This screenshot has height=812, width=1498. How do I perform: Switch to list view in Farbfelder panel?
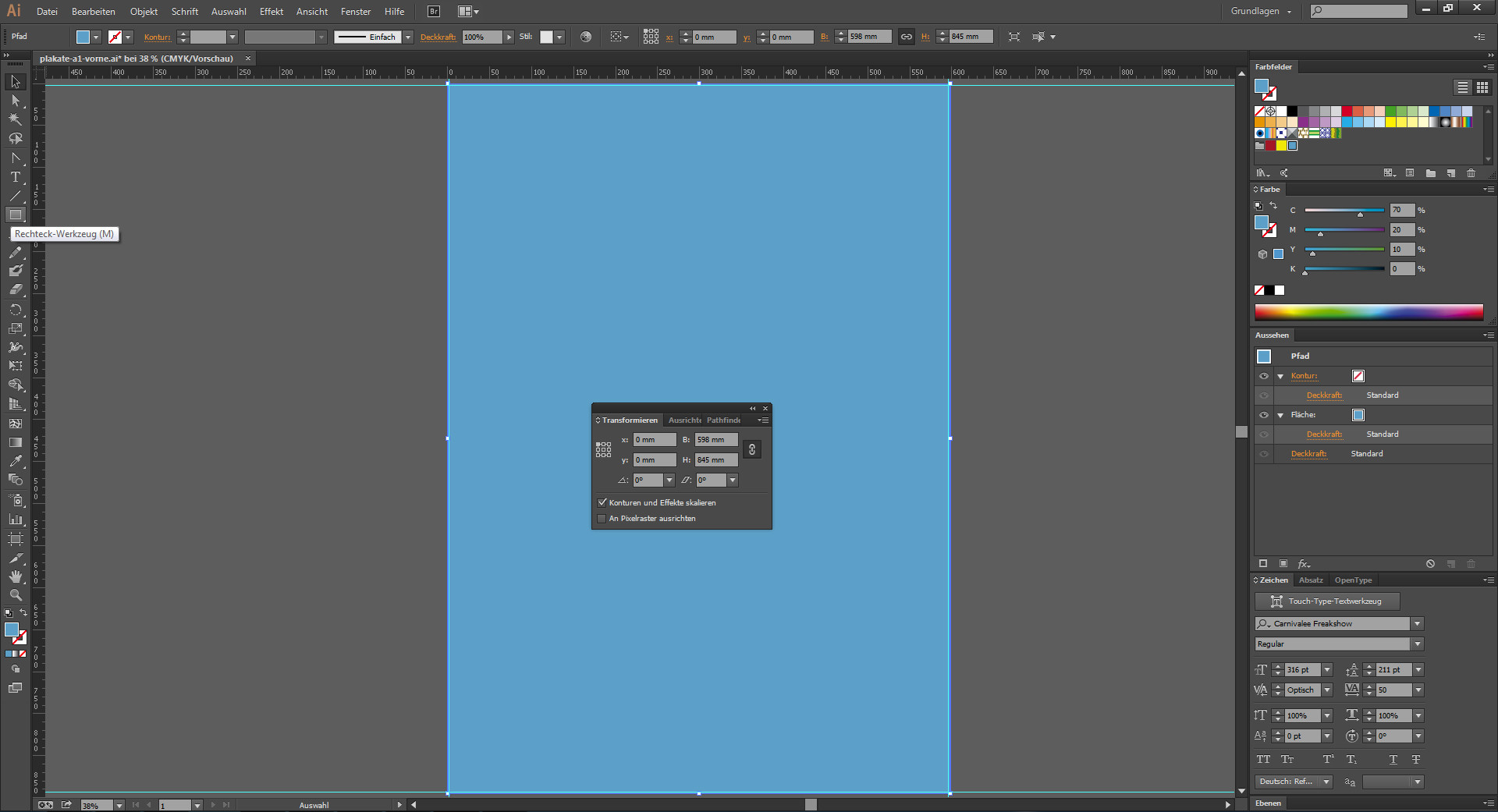pos(1462,87)
